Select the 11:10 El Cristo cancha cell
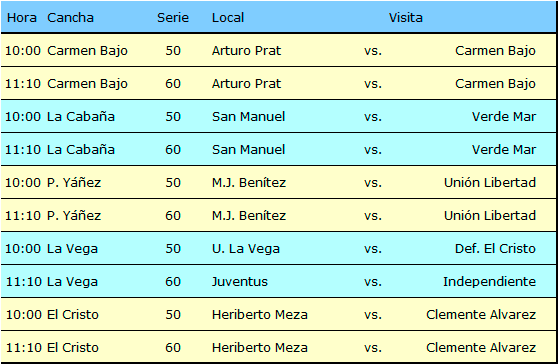558x364 pixels. (73, 348)
